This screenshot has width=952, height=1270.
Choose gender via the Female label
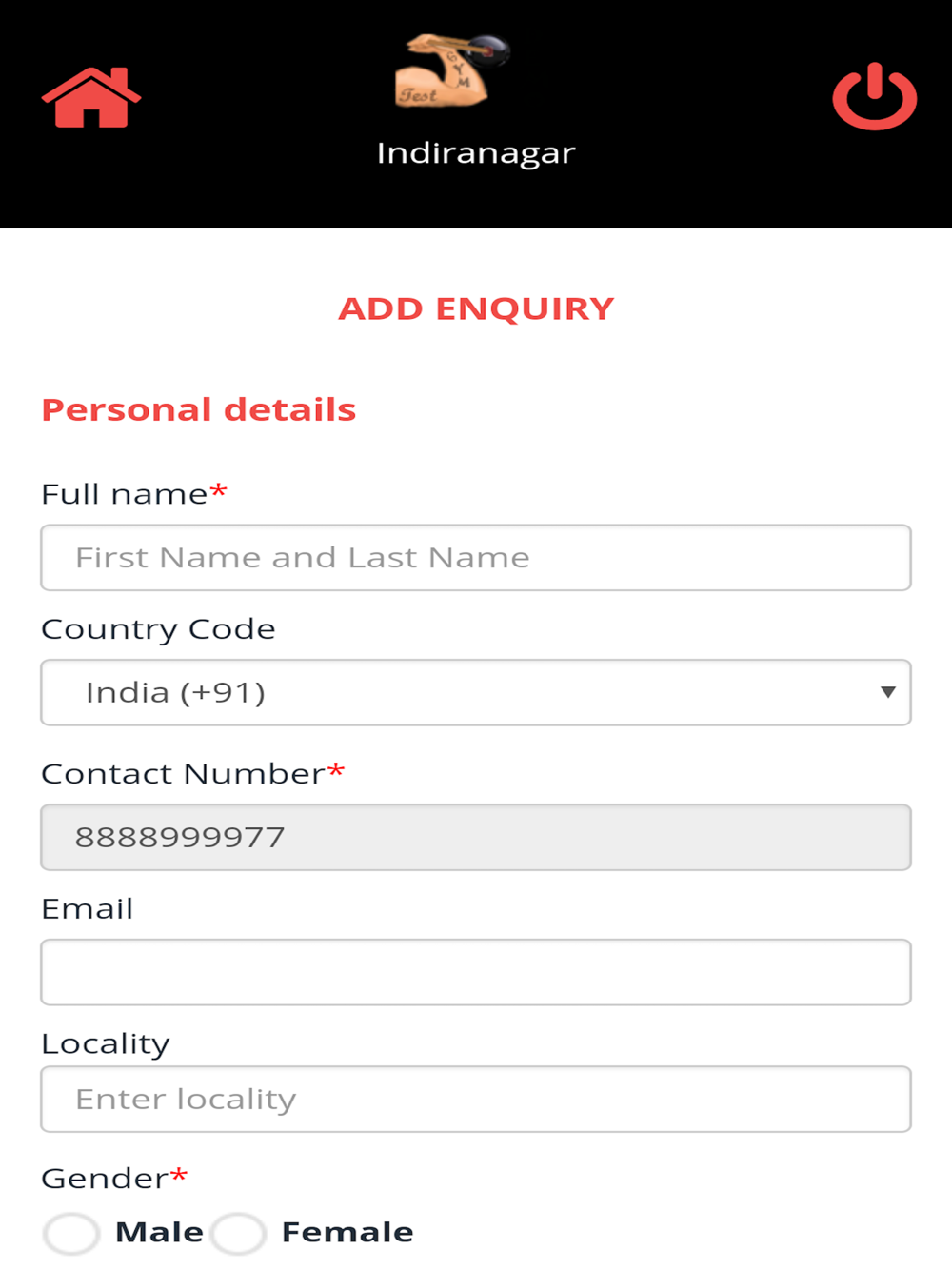(347, 1233)
